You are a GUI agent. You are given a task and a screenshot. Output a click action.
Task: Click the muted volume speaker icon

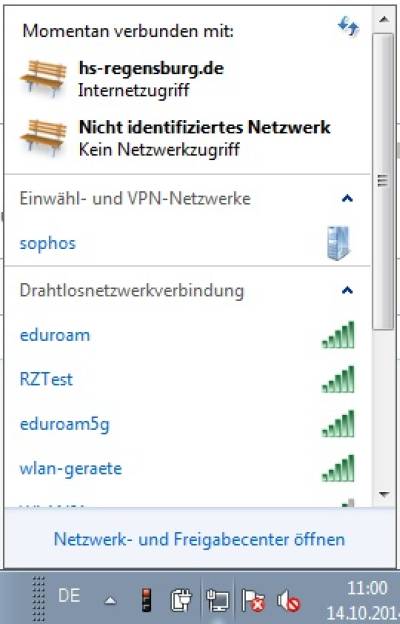tap(288, 600)
